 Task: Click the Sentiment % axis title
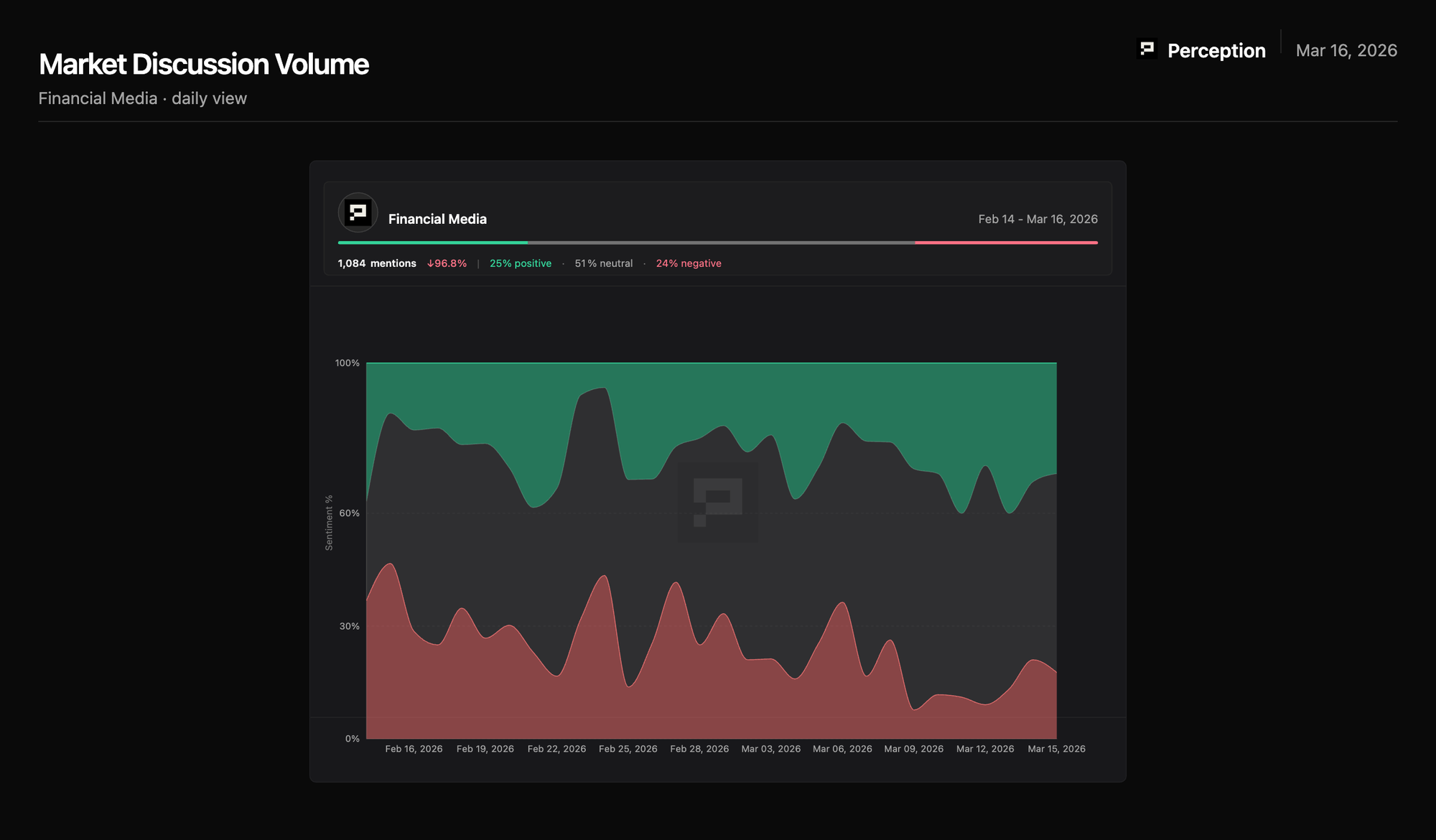coord(329,523)
